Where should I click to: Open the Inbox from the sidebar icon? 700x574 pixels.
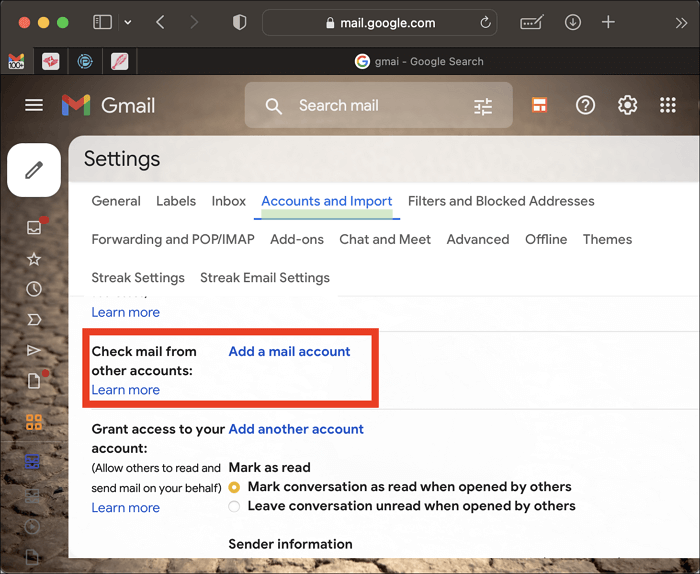[34, 228]
